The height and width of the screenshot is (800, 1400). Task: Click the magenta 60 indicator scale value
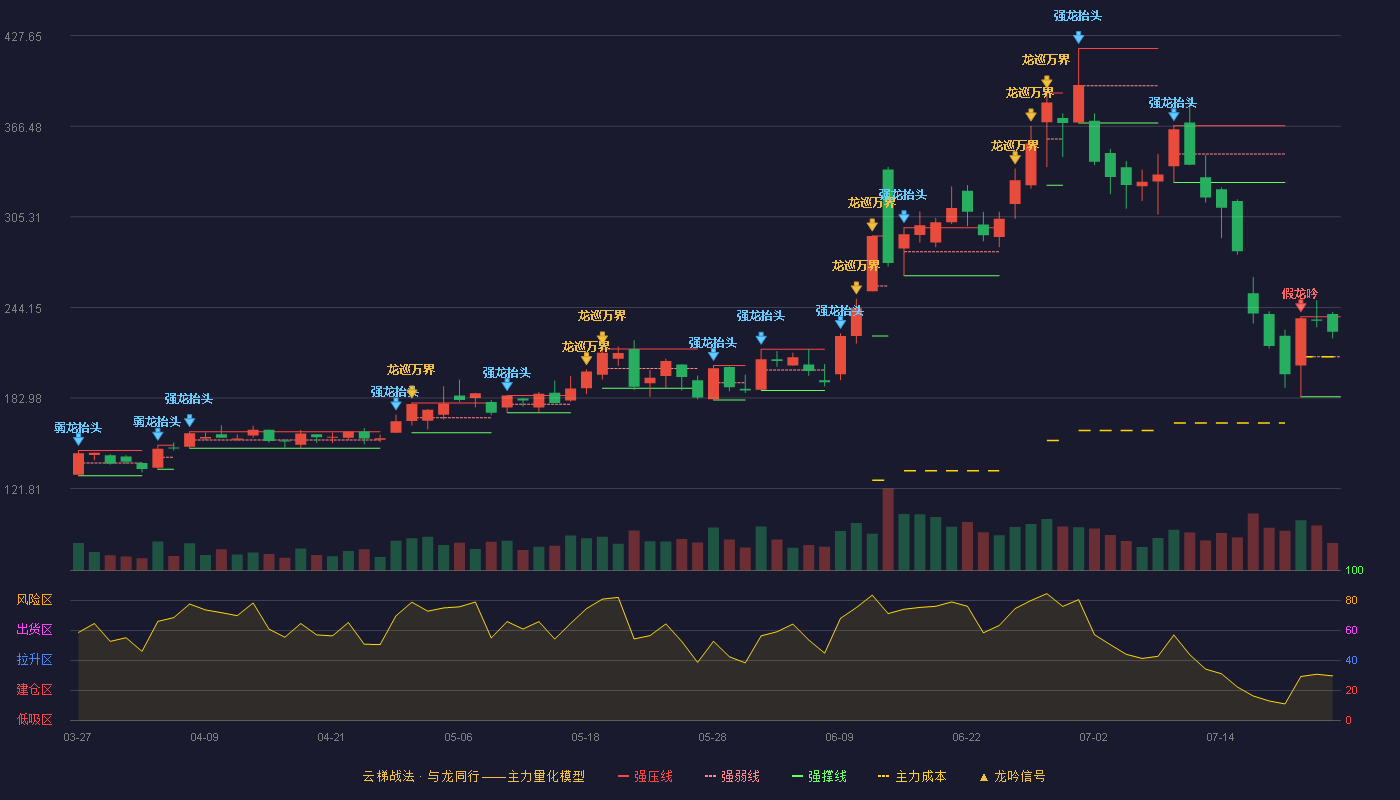[1351, 630]
